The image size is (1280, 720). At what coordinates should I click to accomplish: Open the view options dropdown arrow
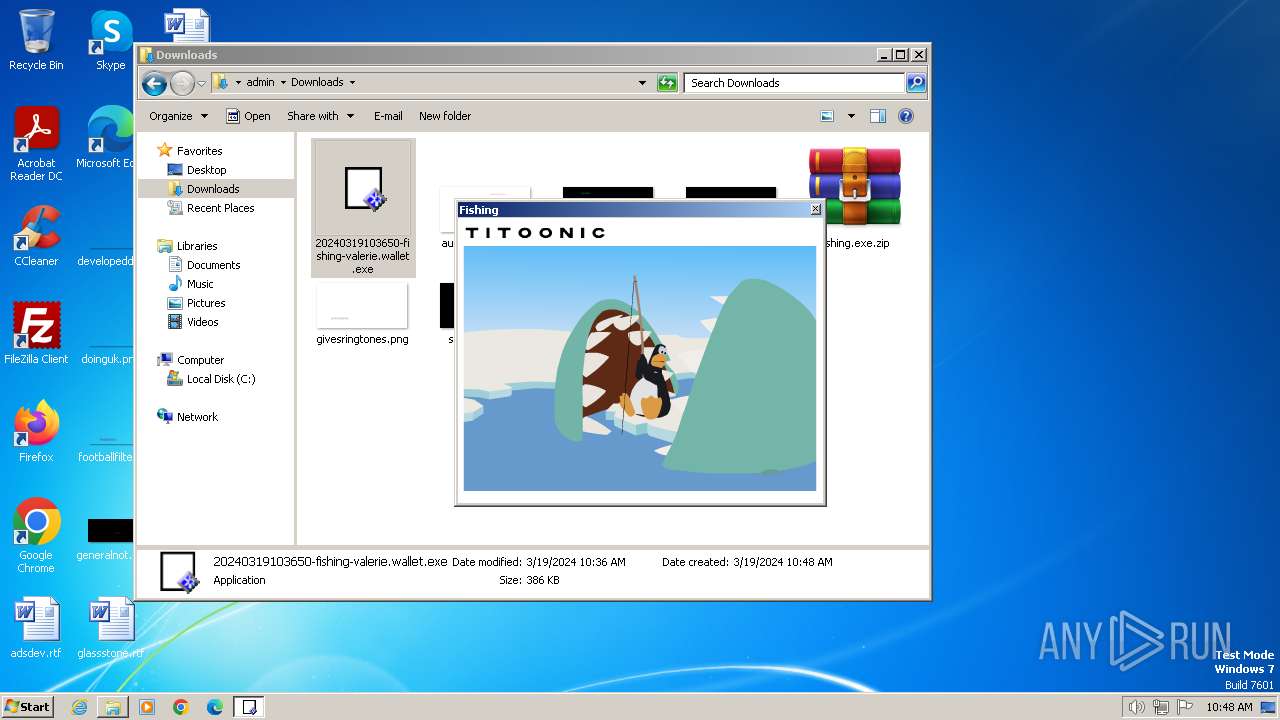tap(851, 116)
